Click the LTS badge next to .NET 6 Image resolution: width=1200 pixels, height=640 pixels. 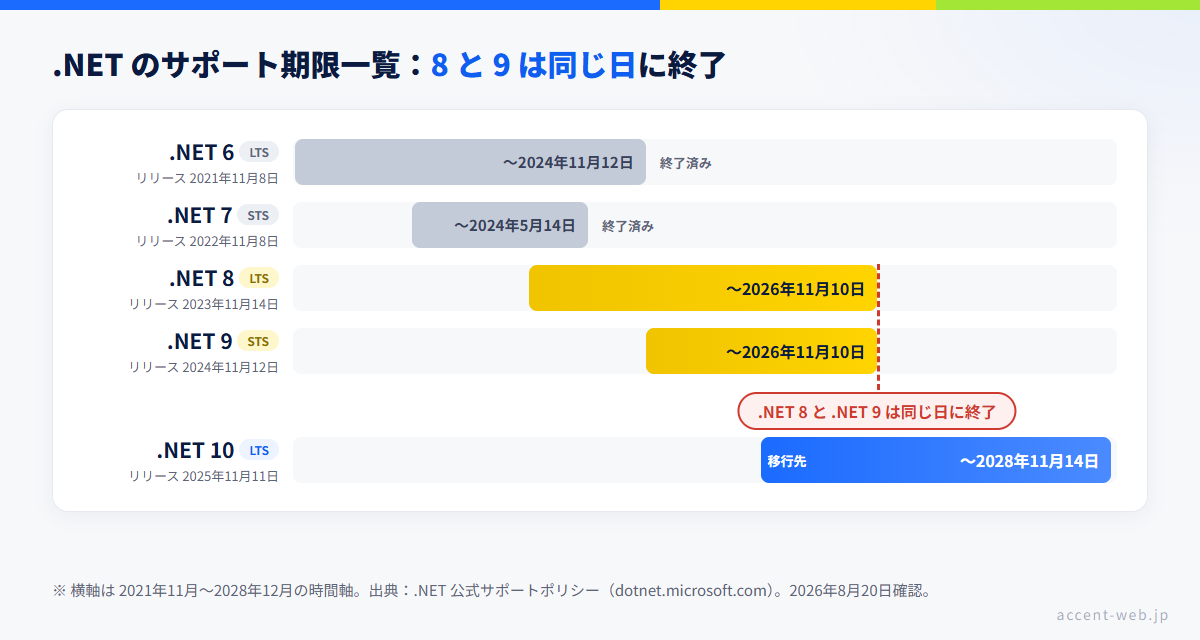[x=259, y=152]
